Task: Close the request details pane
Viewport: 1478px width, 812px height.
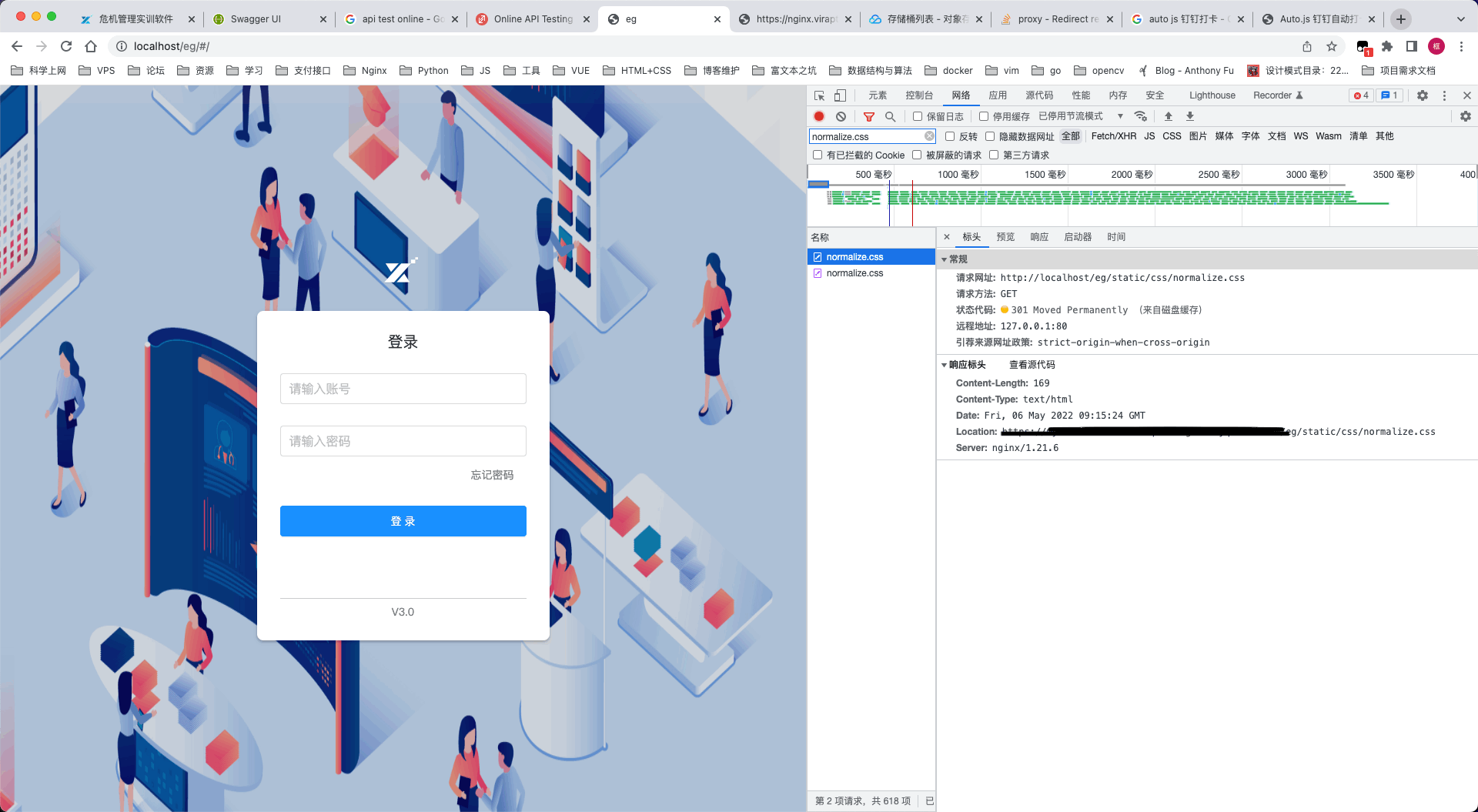Action: (x=947, y=237)
